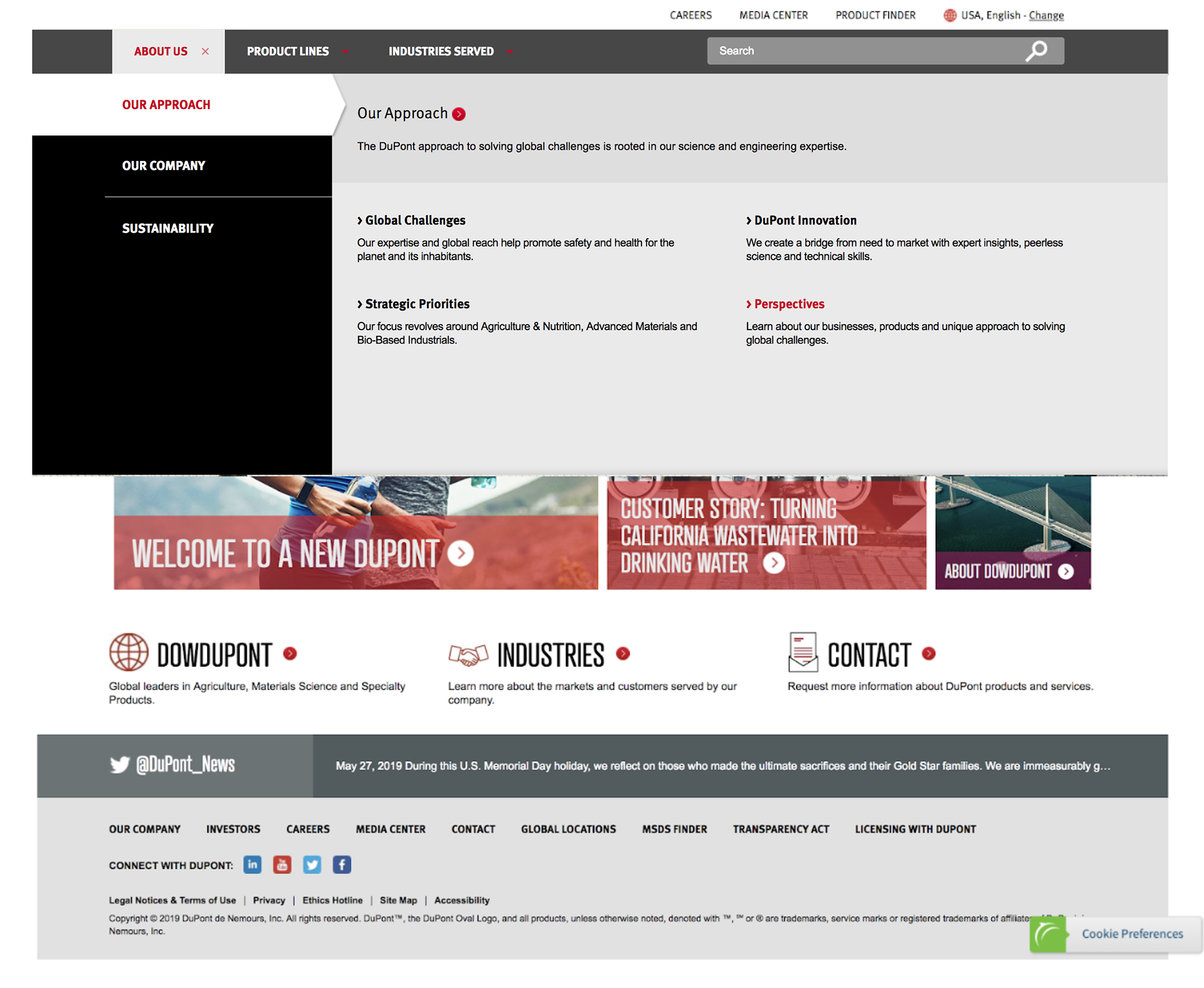This screenshot has height=988, width=1204.
Task: Open DuPont Innovation link
Action: pos(801,220)
